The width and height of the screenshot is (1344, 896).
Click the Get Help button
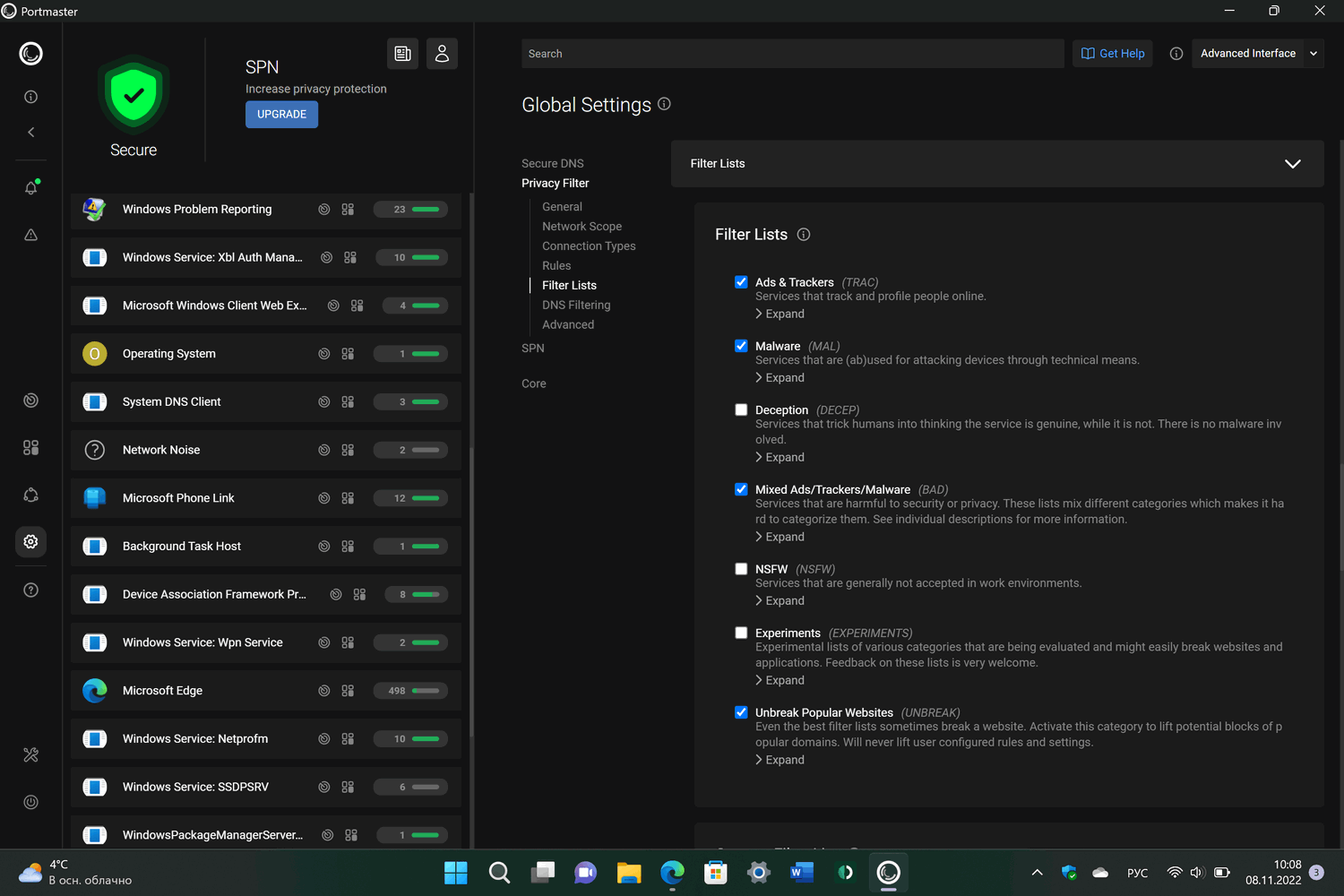pos(1113,54)
